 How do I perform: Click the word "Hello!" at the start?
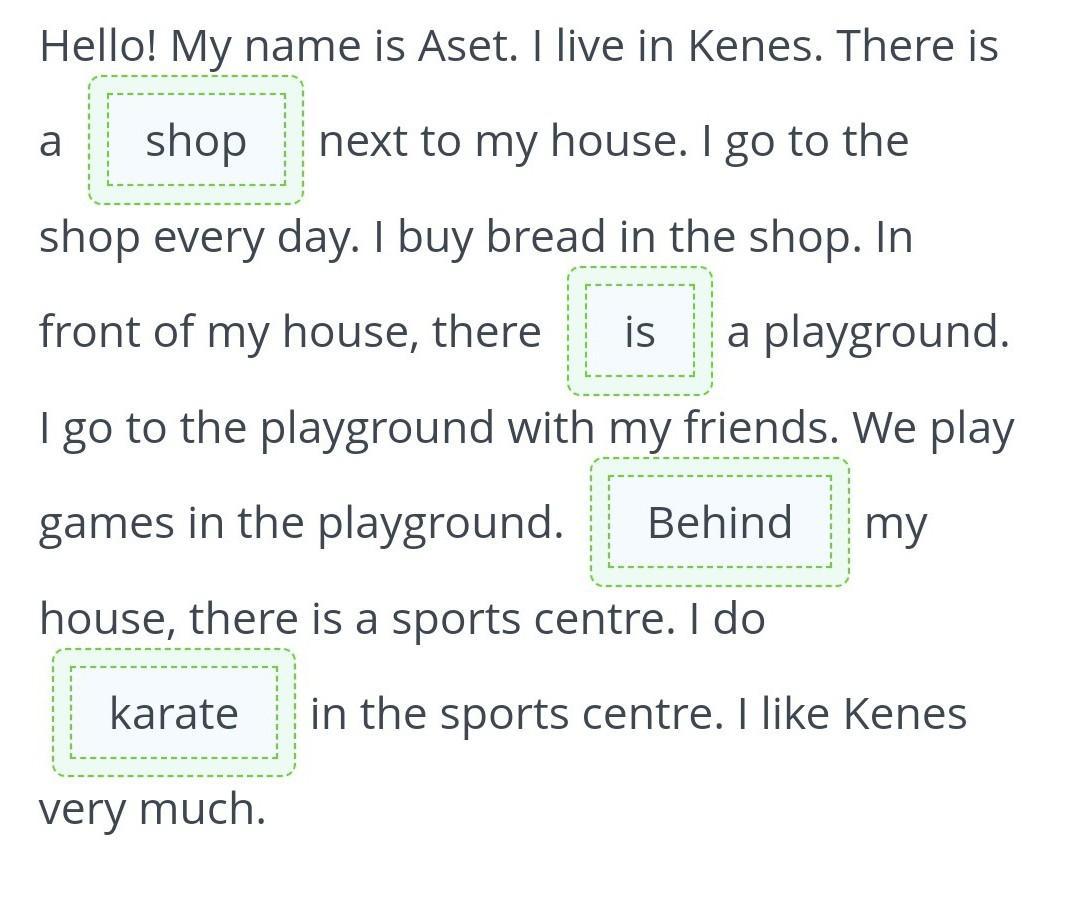click(x=98, y=46)
